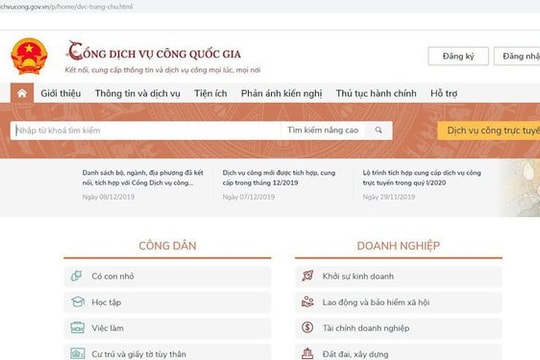Click Dịch vụ công trực tuyến button
Screen dimensions: 540x360
point(489,131)
